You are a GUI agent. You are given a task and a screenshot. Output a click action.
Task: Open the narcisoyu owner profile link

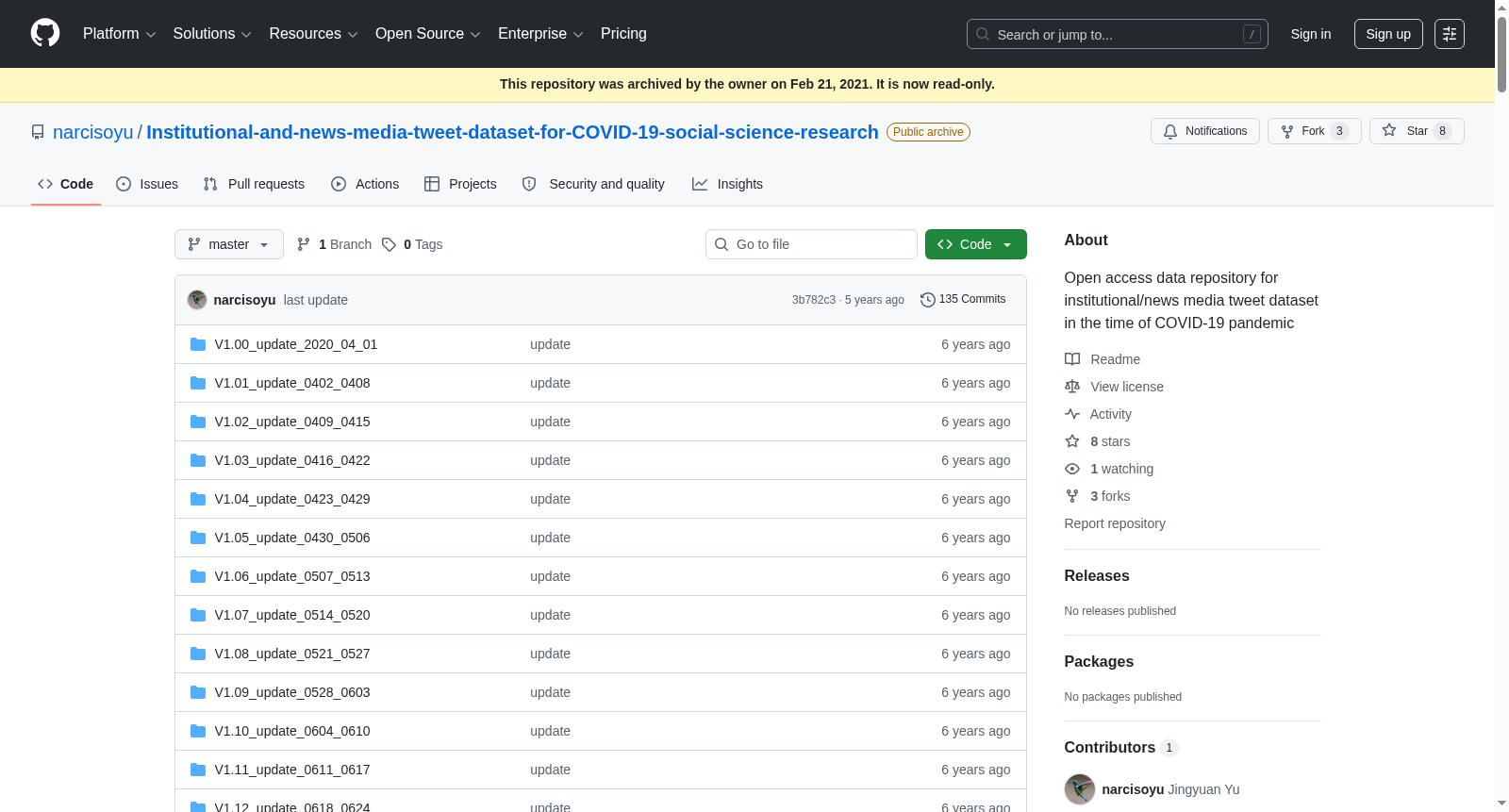pos(93,132)
